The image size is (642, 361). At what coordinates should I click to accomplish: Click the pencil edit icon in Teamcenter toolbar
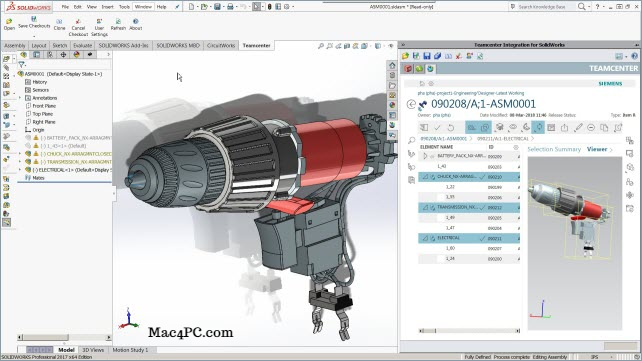click(578, 128)
